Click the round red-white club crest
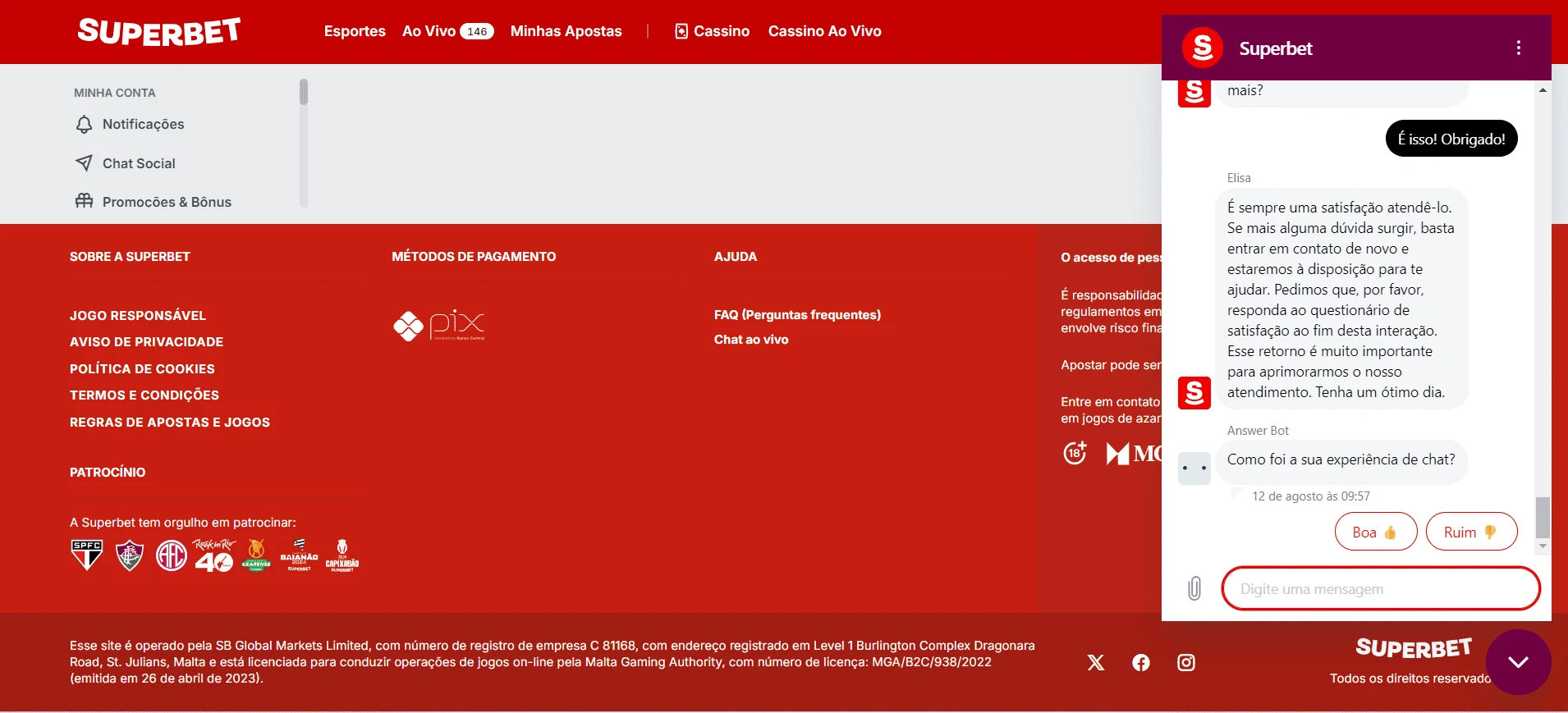This screenshot has width=1568, height=713. pyautogui.click(x=172, y=555)
